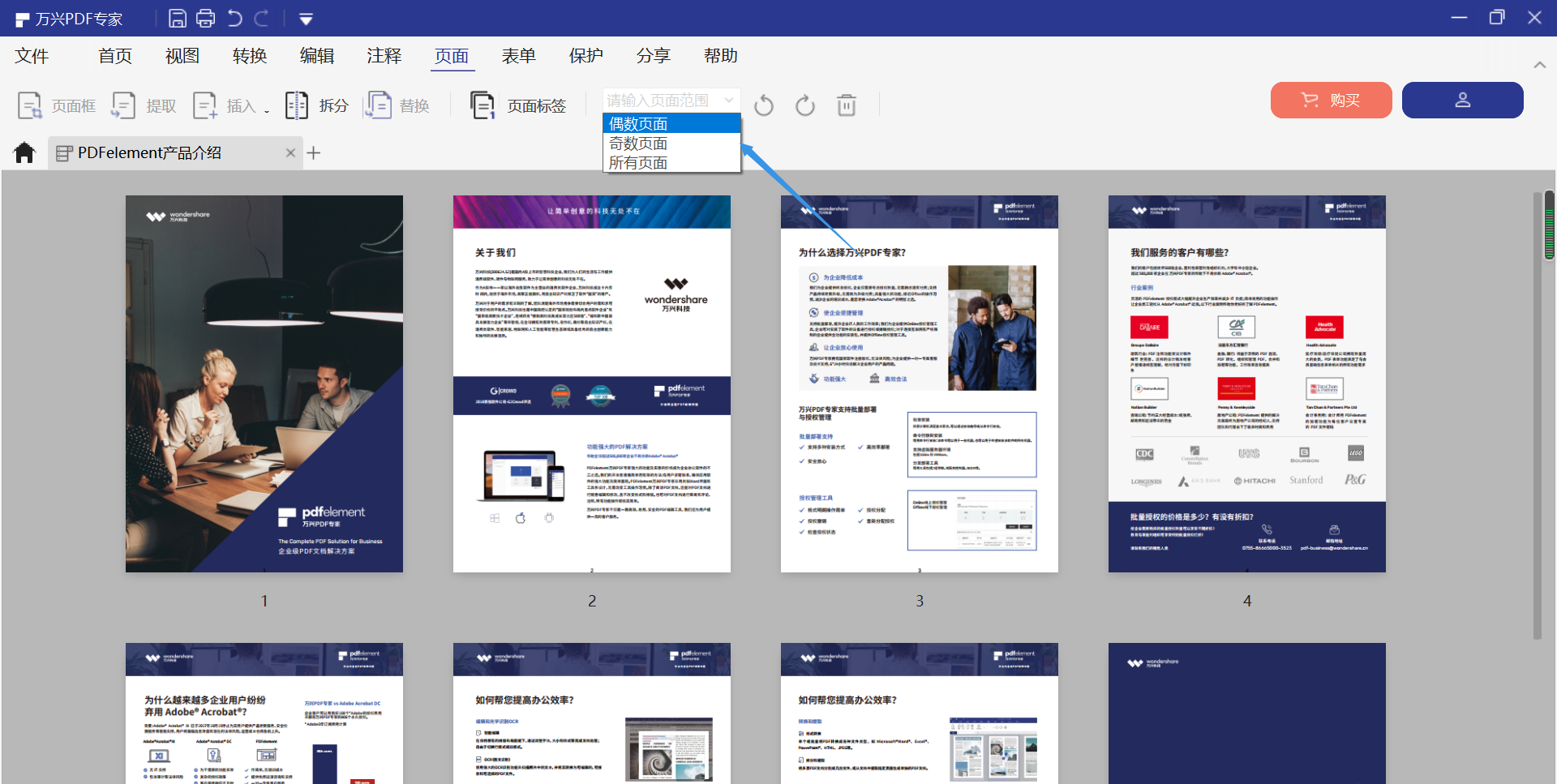Open the user account button
This screenshot has width=1557, height=784.
[1462, 100]
